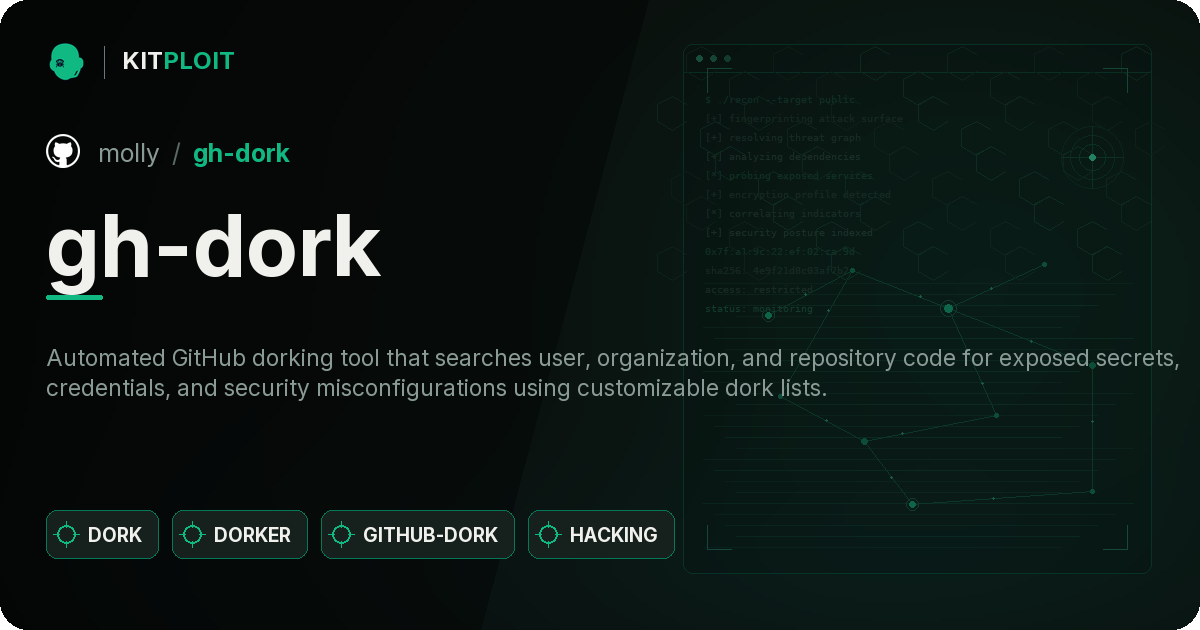The image size is (1200, 630).
Task: Click the 'access: restricted' terminal line
Action: pos(759,290)
